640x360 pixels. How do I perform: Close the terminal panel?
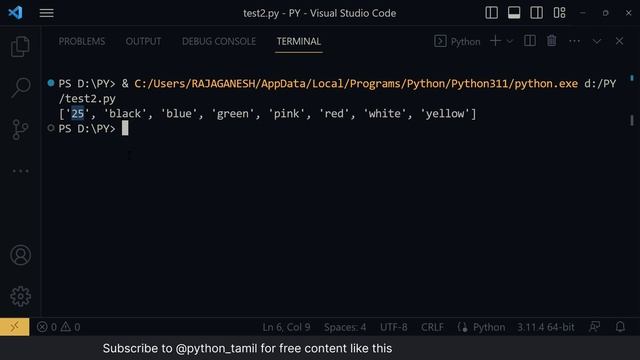(619, 41)
